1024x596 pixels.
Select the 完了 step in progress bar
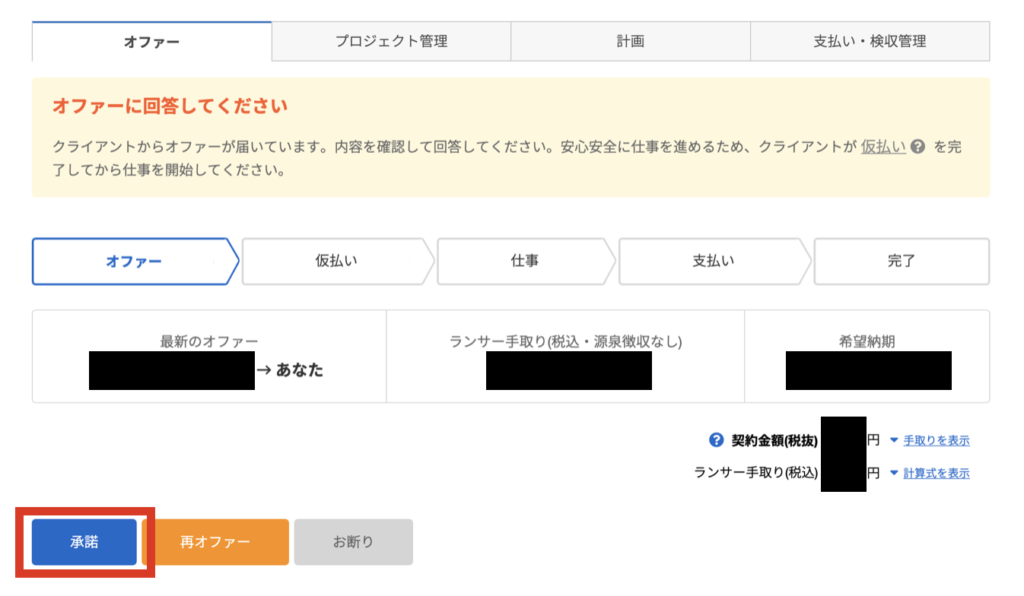tap(901, 261)
